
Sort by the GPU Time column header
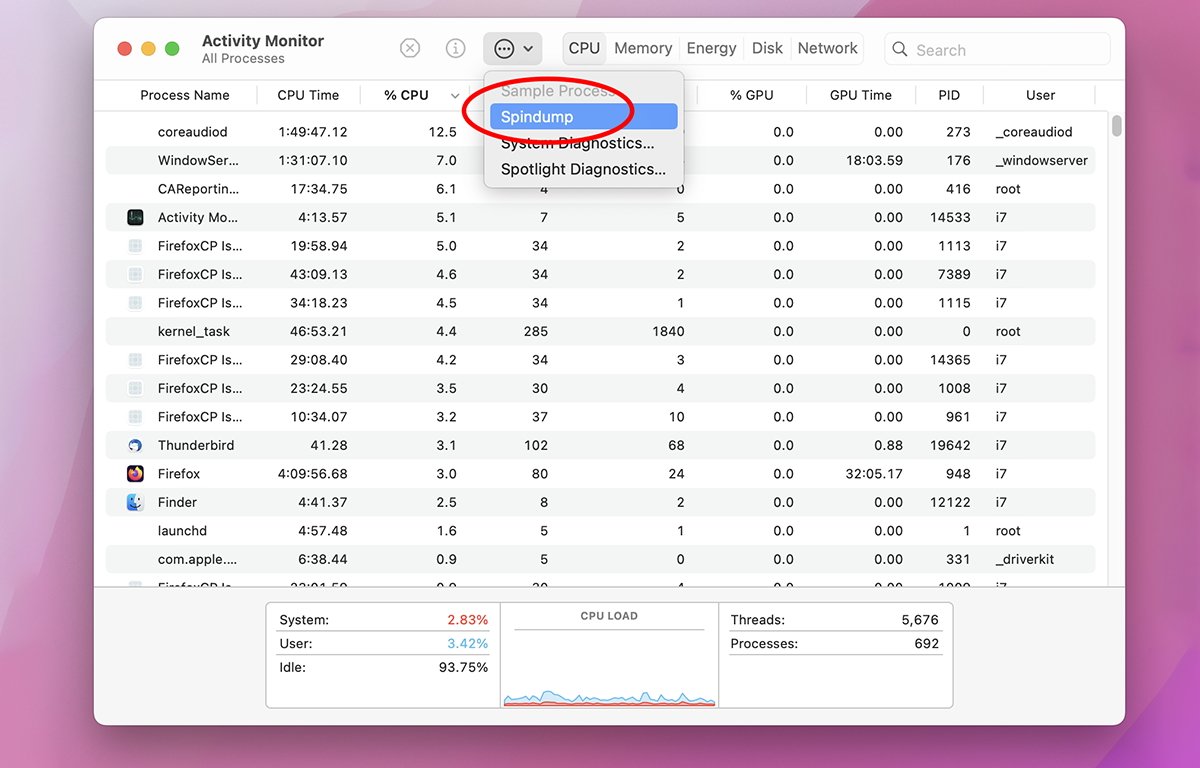(x=861, y=95)
